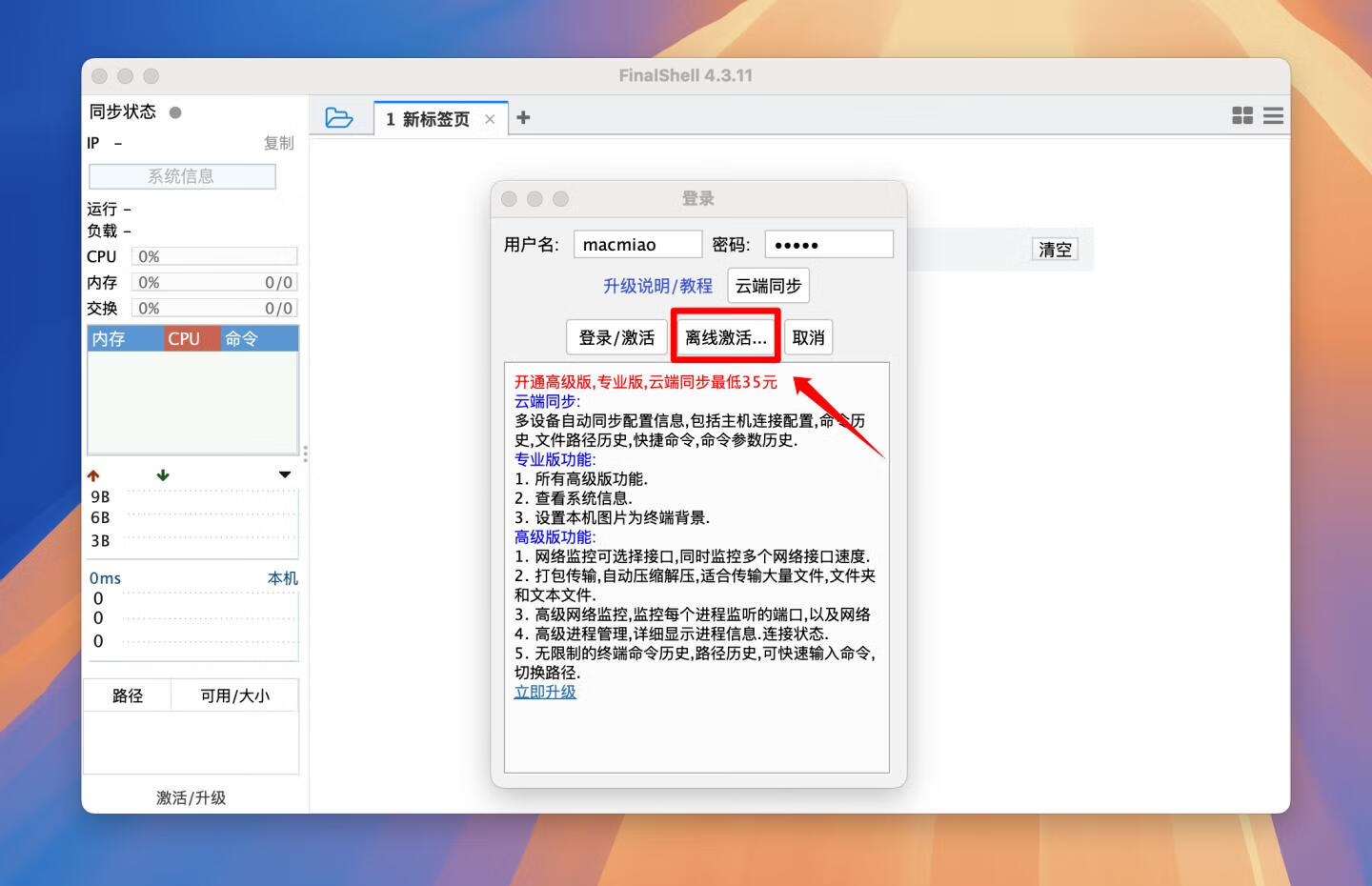Click the 云端同步: heading in description
The width and height of the screenshot is (1372, 886).
[x=548, y=401]
